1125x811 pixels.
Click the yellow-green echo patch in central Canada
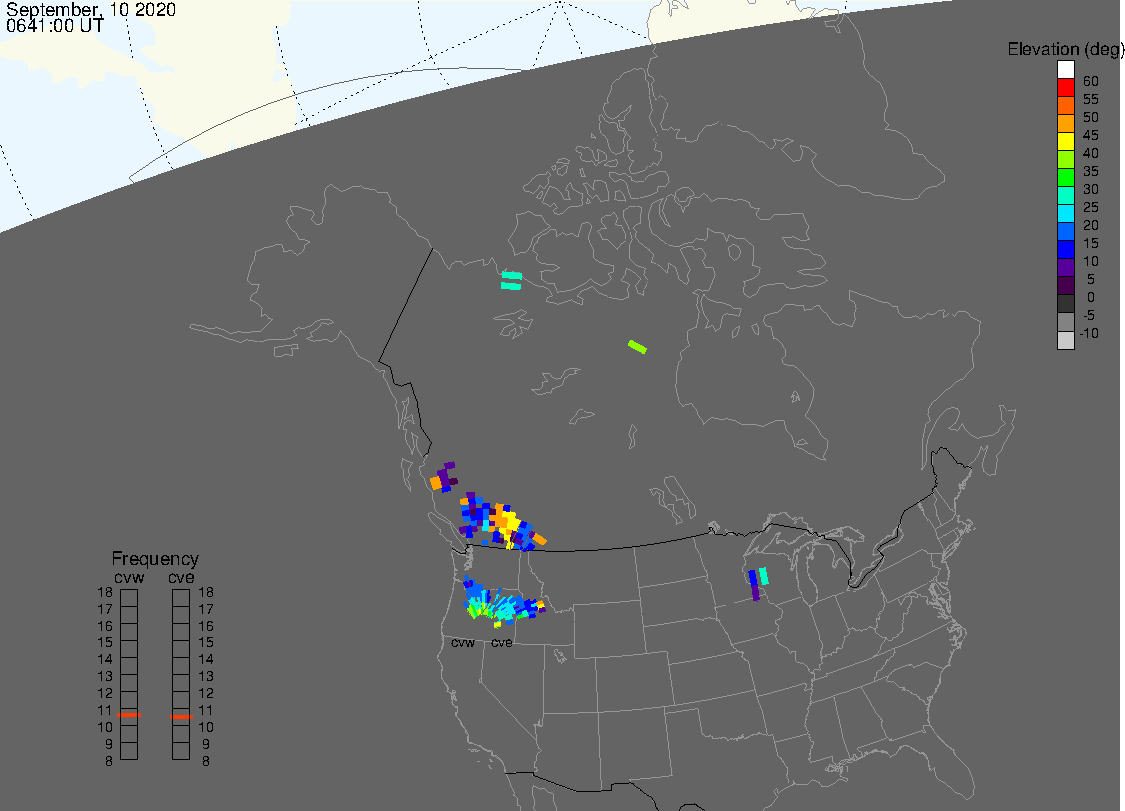pos(637,347)
